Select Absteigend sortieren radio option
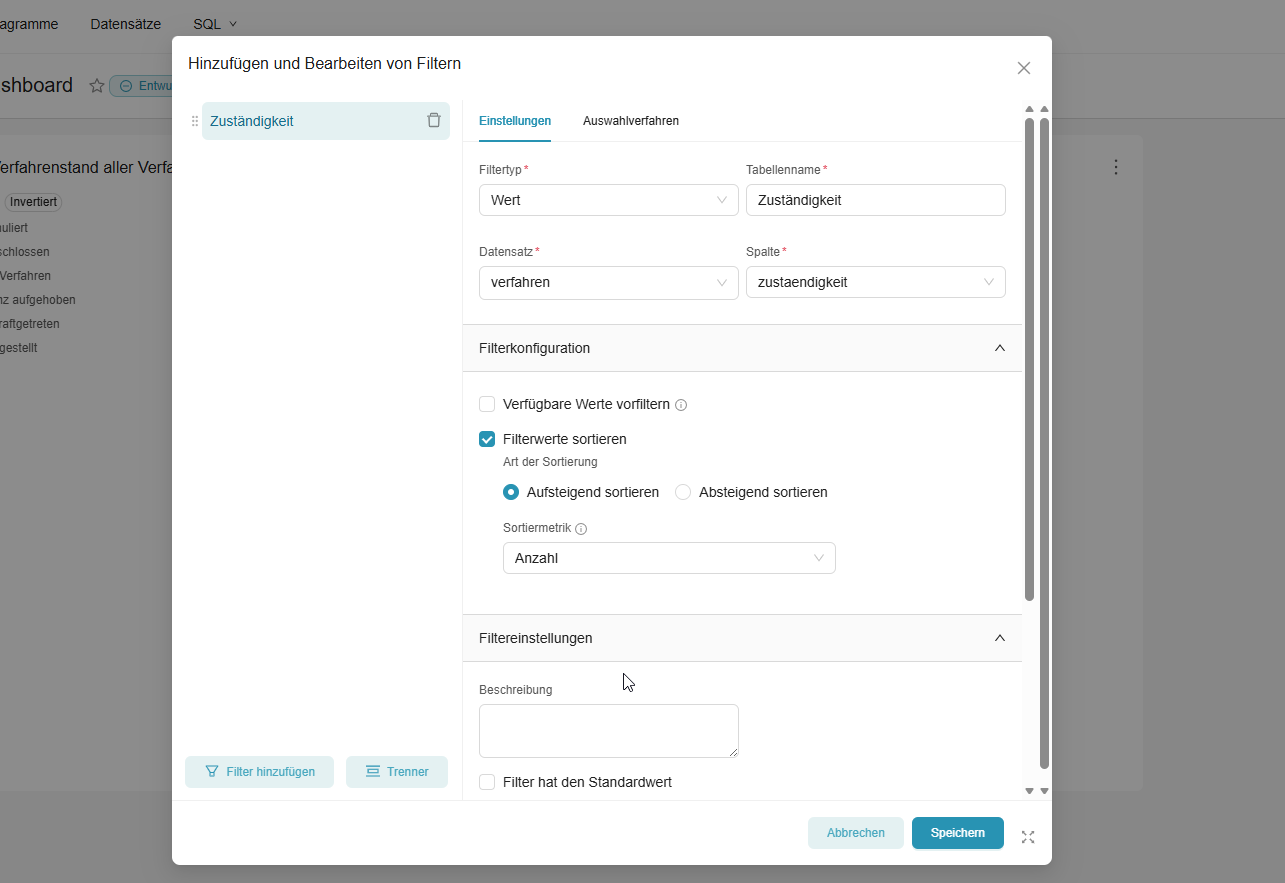The image size is (1285, 883). coord(683,492)
